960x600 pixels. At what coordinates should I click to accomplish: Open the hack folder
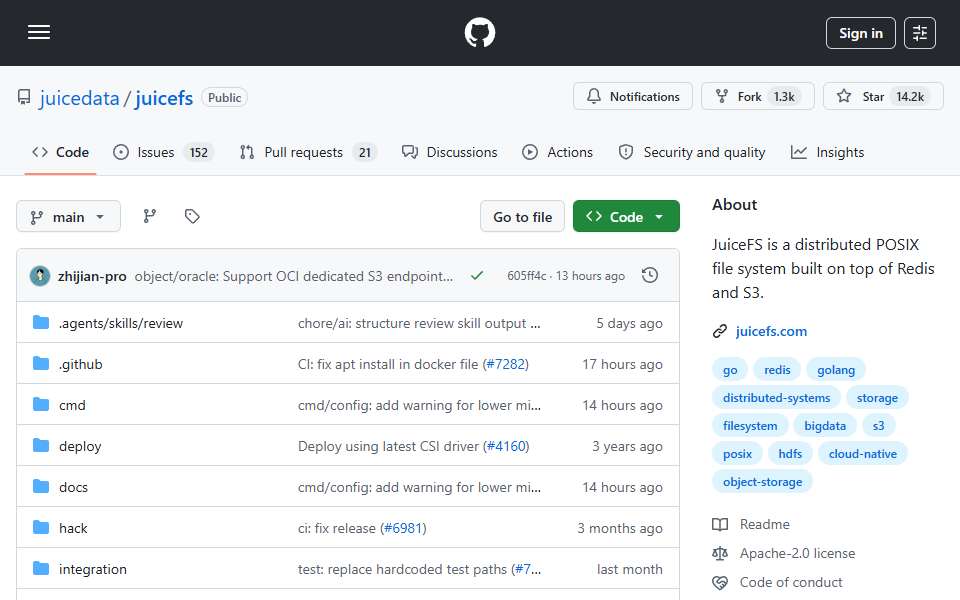(x=73, y=528)
